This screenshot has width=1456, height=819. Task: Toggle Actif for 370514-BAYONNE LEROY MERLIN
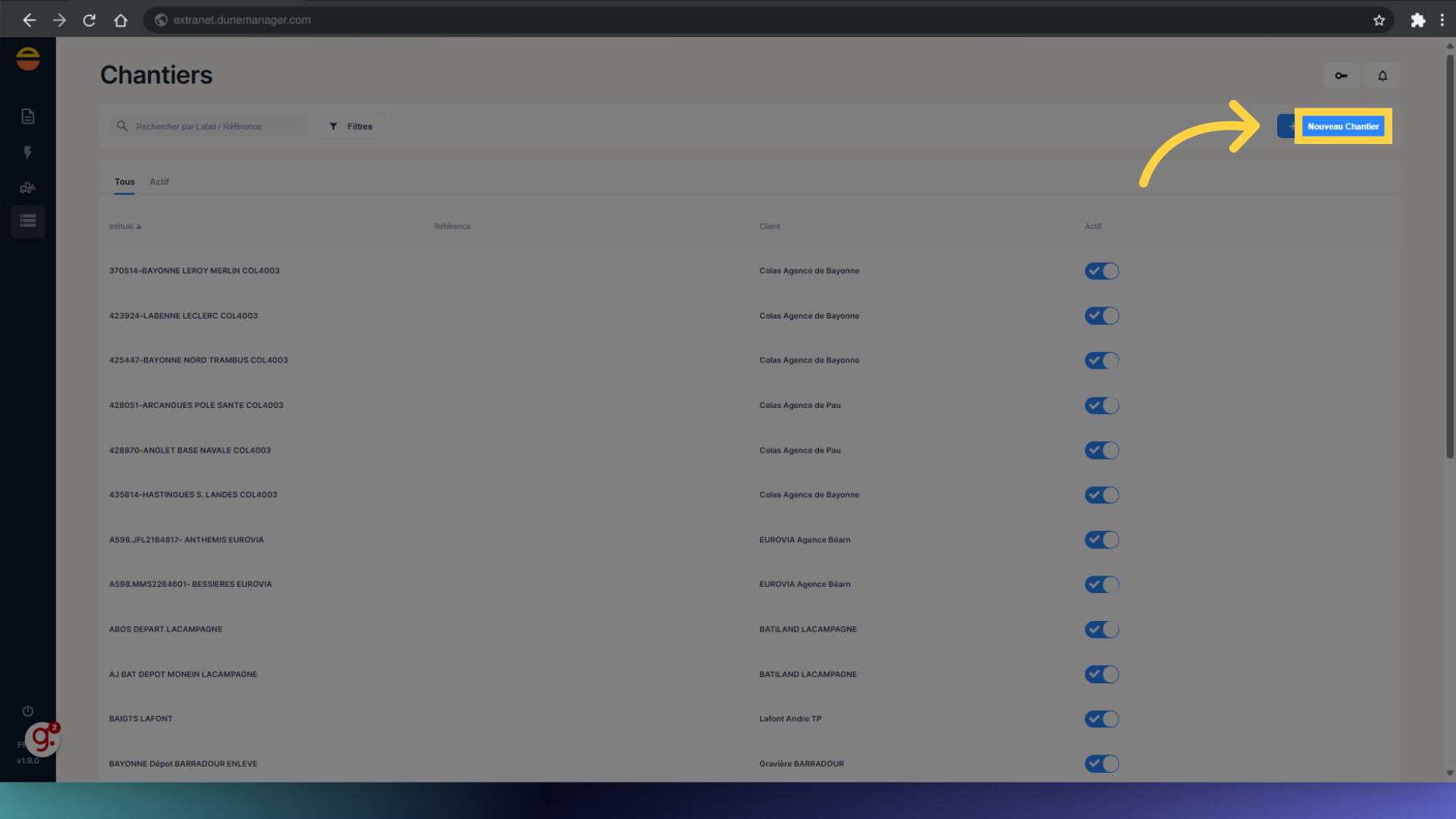point(1101,271)
